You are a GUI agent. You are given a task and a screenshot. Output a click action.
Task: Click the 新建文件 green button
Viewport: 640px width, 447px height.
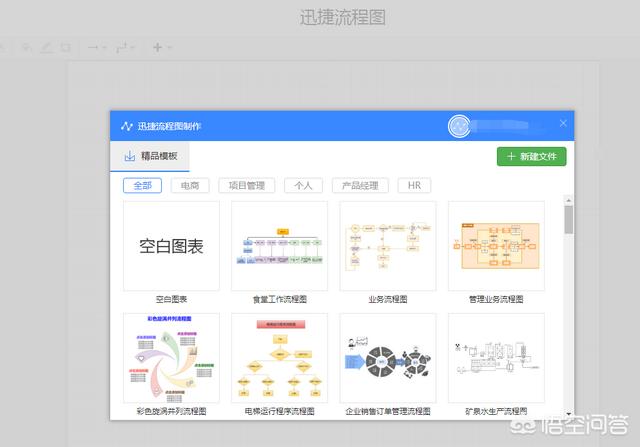pos(531,156)
